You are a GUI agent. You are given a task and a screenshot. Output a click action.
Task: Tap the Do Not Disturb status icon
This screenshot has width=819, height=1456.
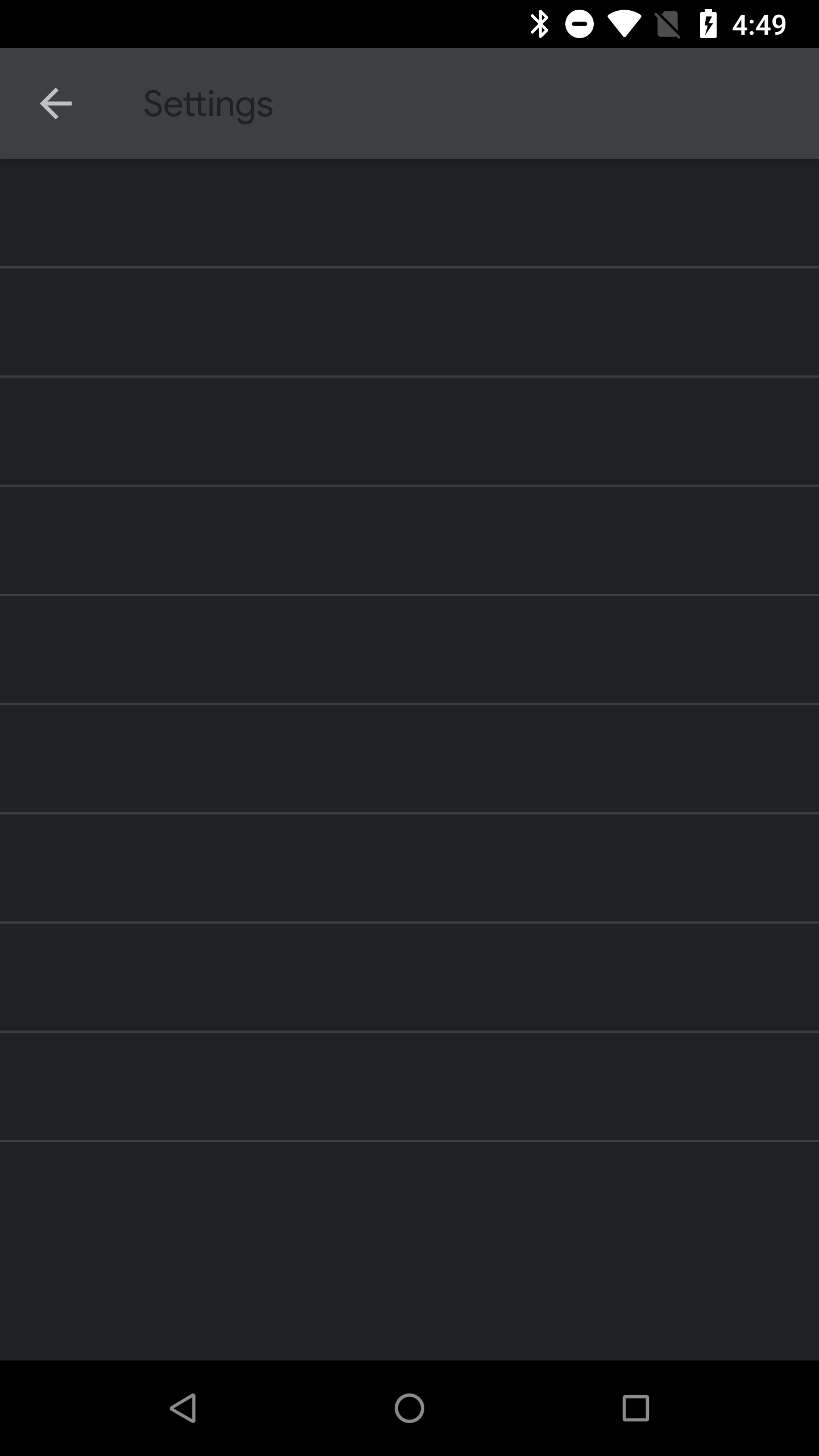click(x=580, y=24)
